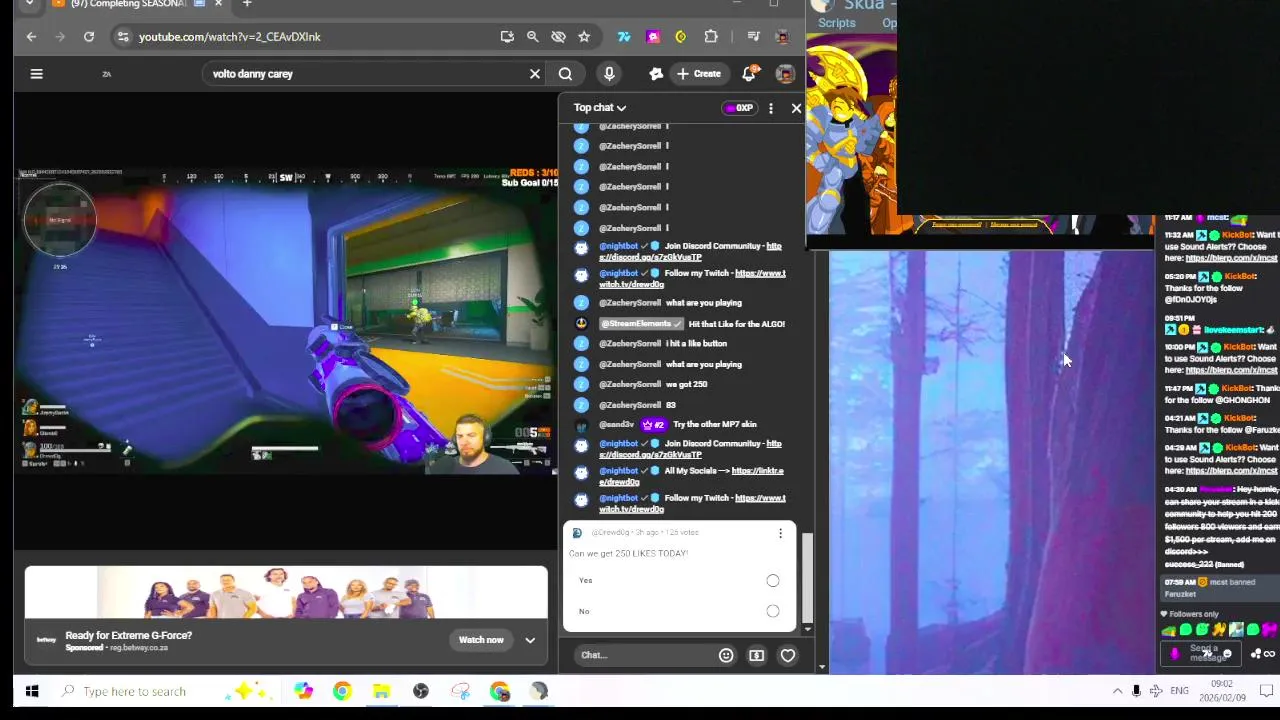Open the YouTube guide hamburger menu
The width and height of the screenshot is (1280, 720).
coord(36,73)
